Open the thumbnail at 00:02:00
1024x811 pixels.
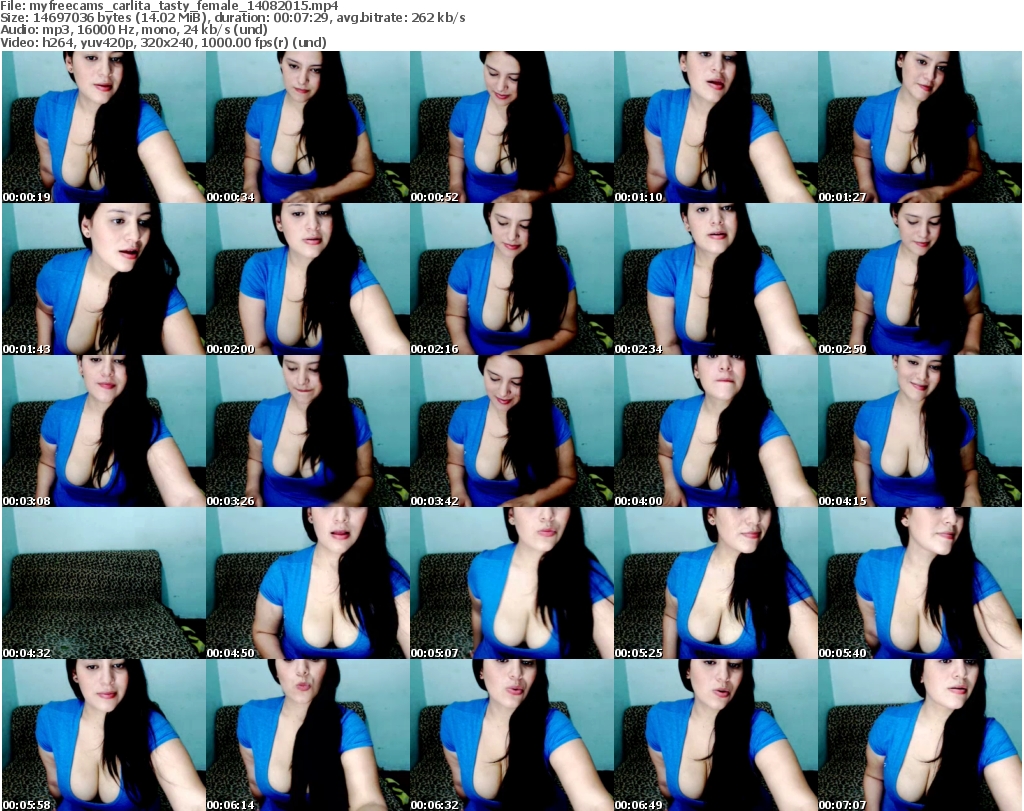(x=308, y=279)
